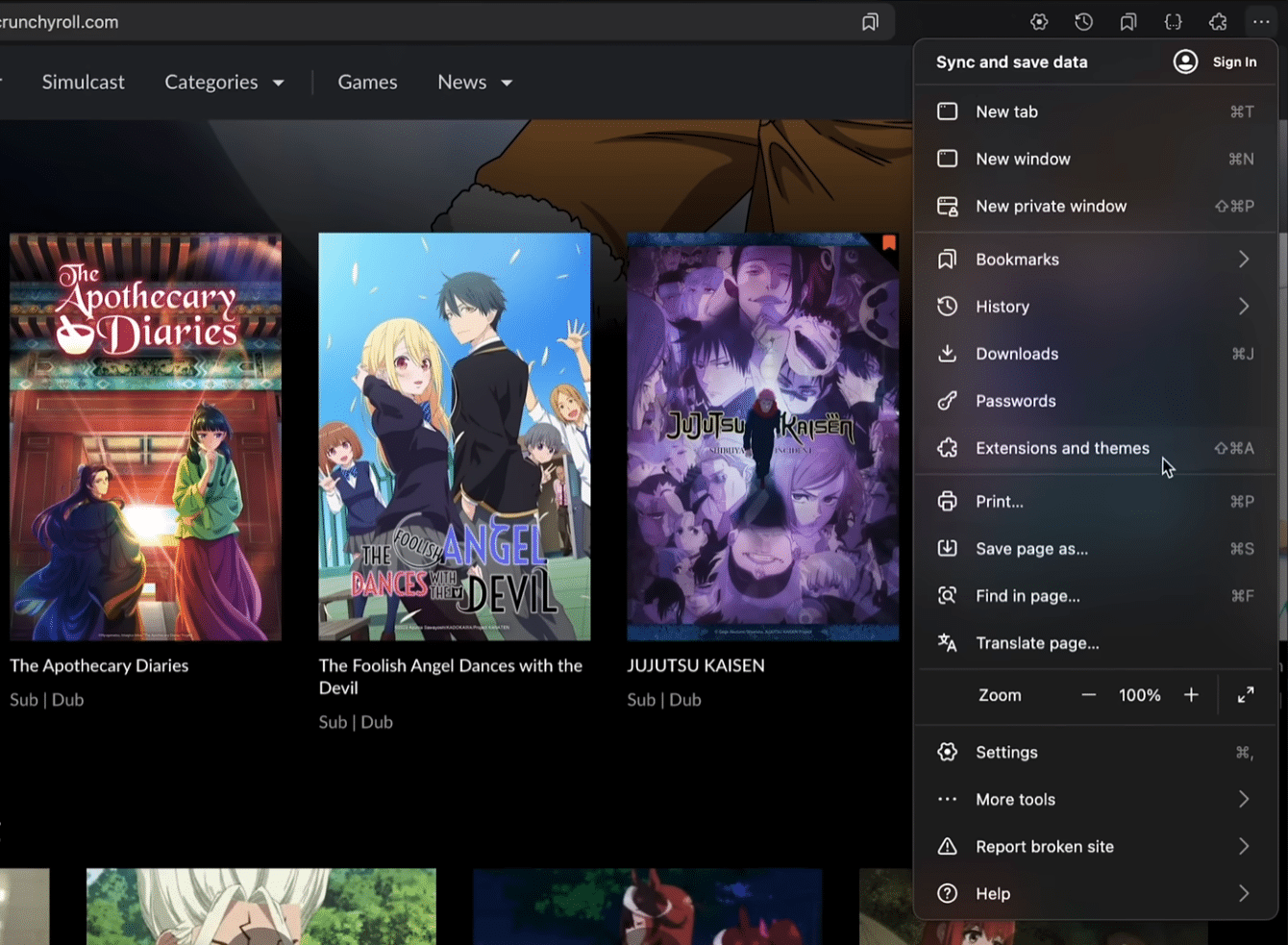Click the printer icon beside Print

tap(947, 502)
